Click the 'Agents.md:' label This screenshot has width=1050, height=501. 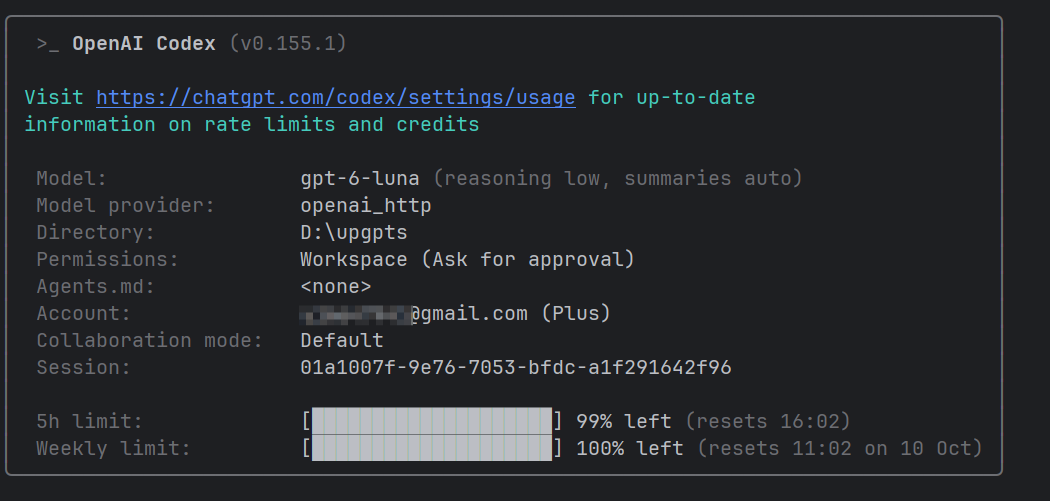coord(95,287)
